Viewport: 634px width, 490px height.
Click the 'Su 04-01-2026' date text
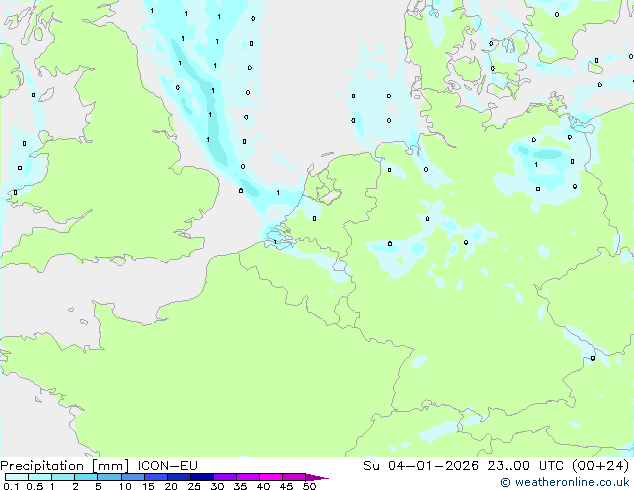[x=421, y=466]
